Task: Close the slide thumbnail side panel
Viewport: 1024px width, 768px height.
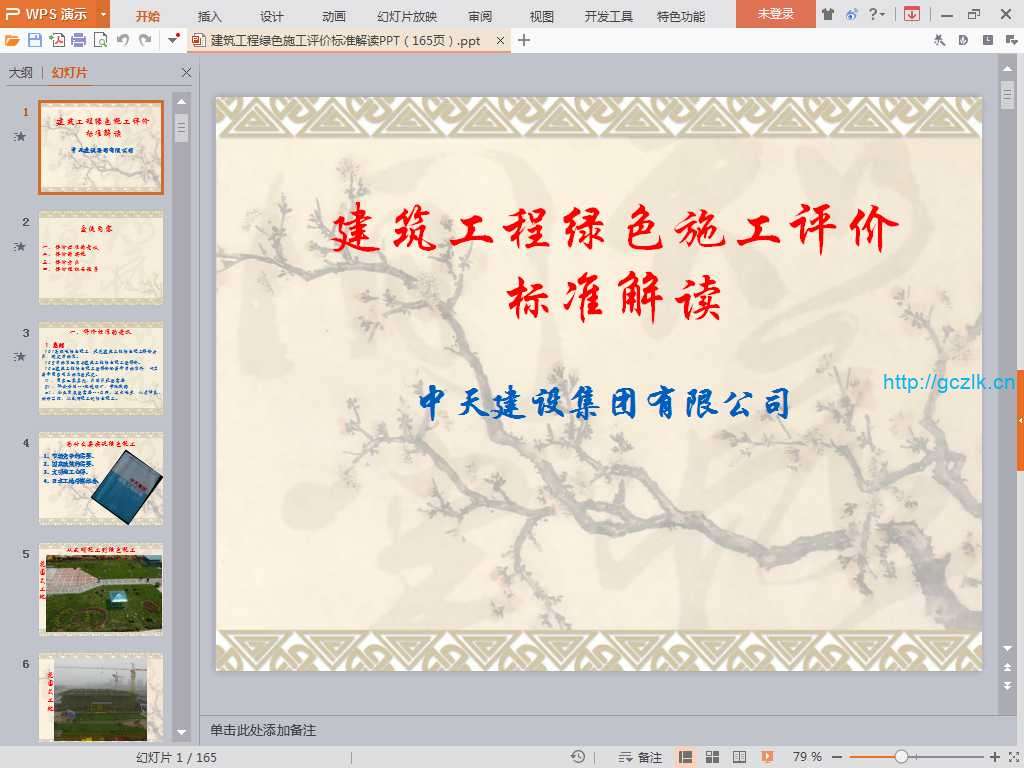Action: [x=186, y=73]
